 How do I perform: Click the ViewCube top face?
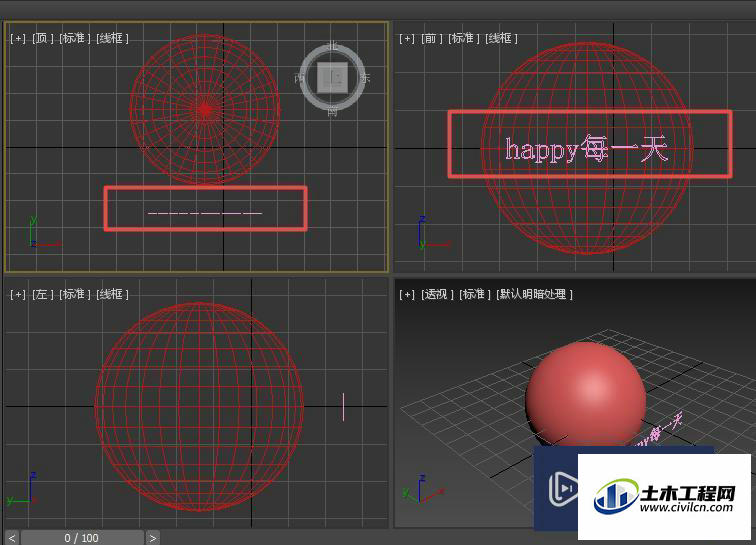point(332,78)
